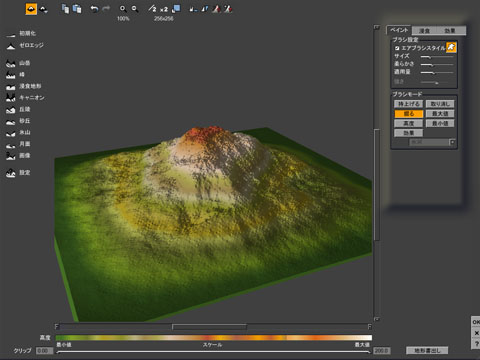This screenshot has height=360, width=480.
Task: Apply the キャニオン canyon preset
Action: (x=25, y=98)
